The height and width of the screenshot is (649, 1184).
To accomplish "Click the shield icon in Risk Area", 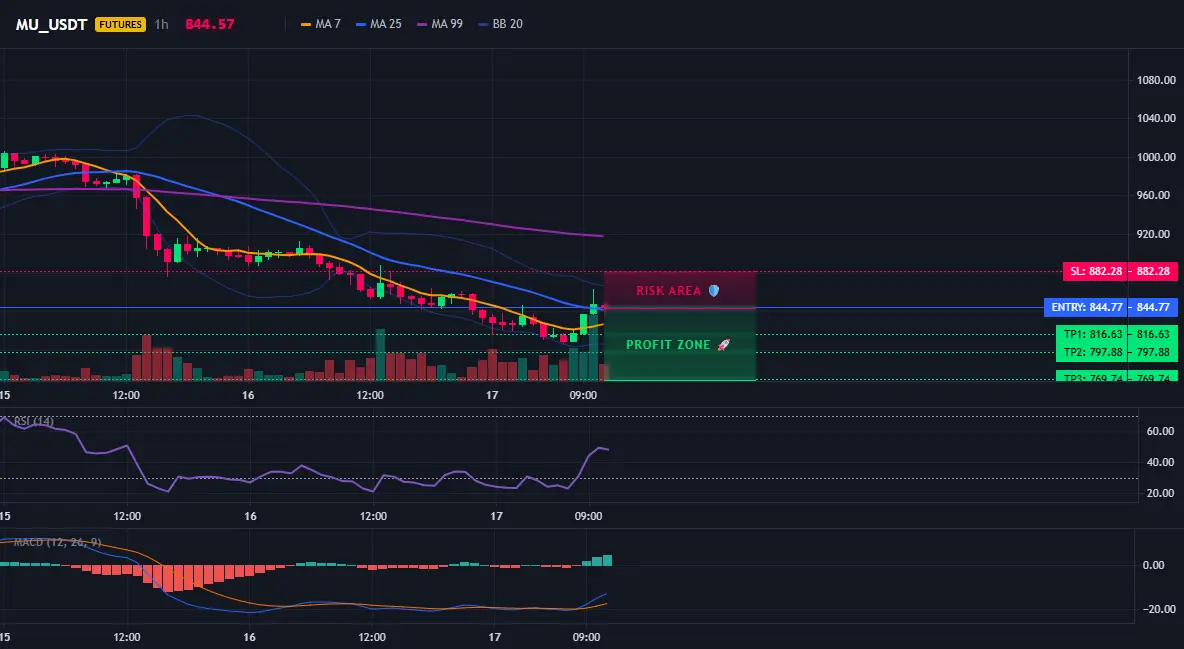I will 714,291.
